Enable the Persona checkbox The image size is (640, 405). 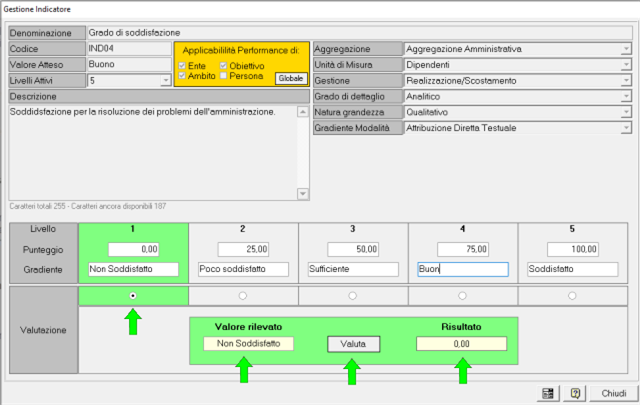click(222, 77)
